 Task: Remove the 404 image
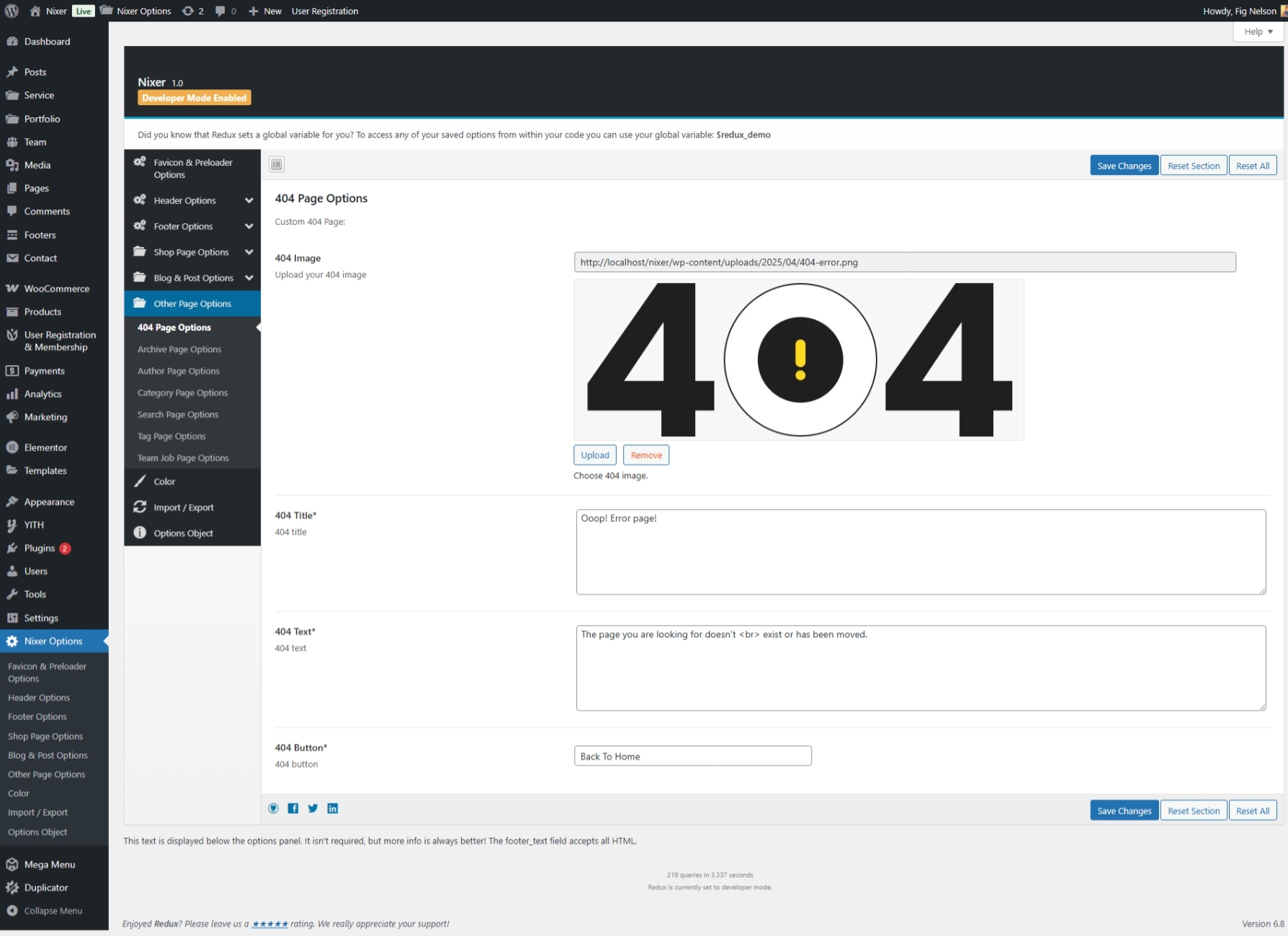click(645, 456)
